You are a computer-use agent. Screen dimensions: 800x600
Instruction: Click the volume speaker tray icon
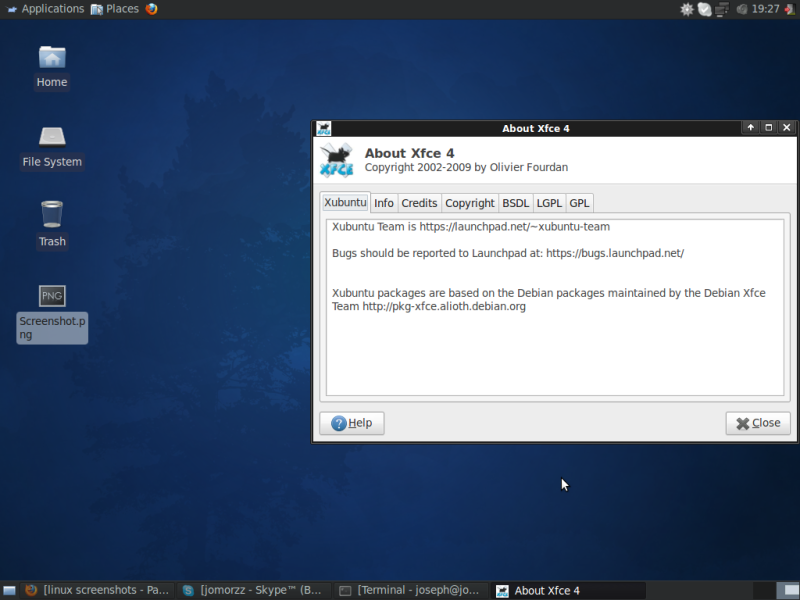pyautogui.click(x=742, y=9)
